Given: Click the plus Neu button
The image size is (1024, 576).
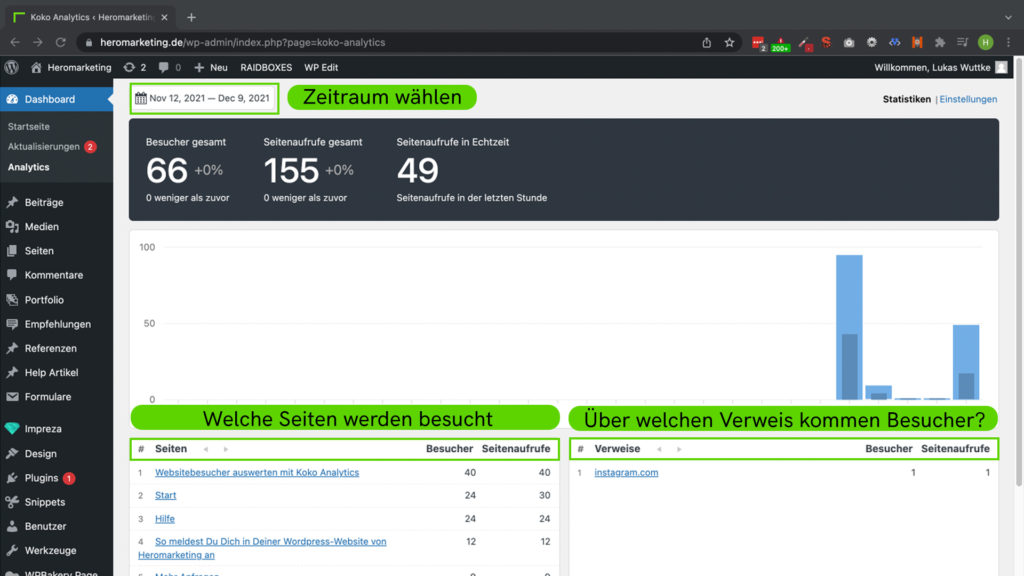Looking at the screenshot, I should click(210, 67).
